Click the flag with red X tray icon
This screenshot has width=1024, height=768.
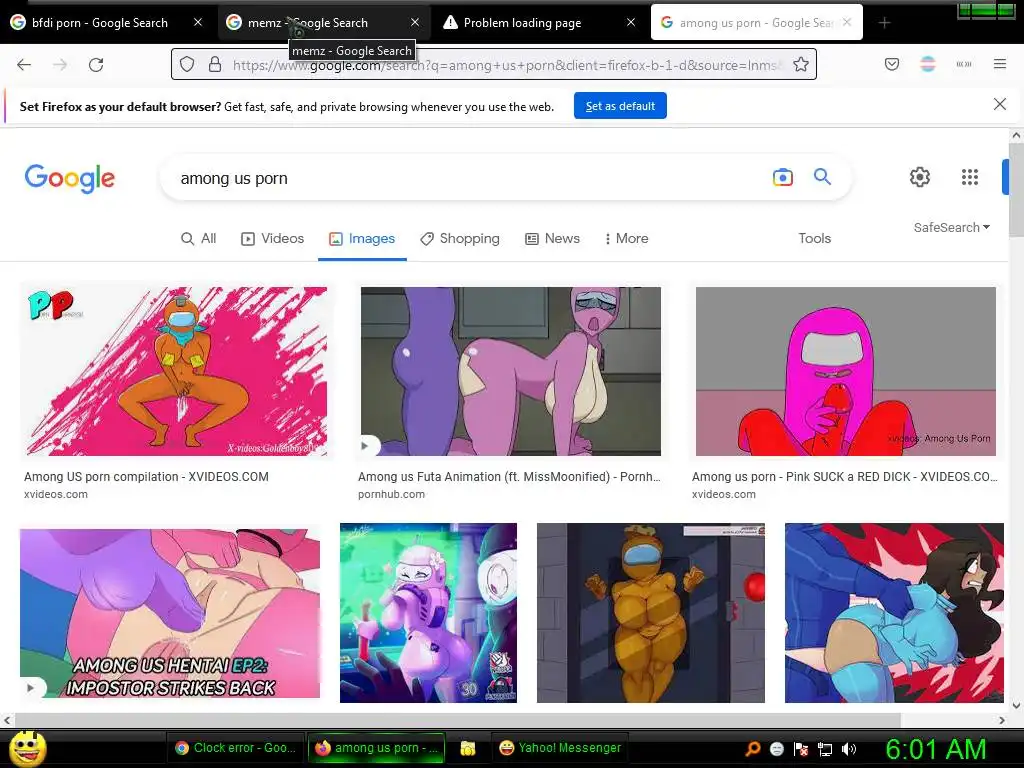pyautogui.click(x=801, y=749)
